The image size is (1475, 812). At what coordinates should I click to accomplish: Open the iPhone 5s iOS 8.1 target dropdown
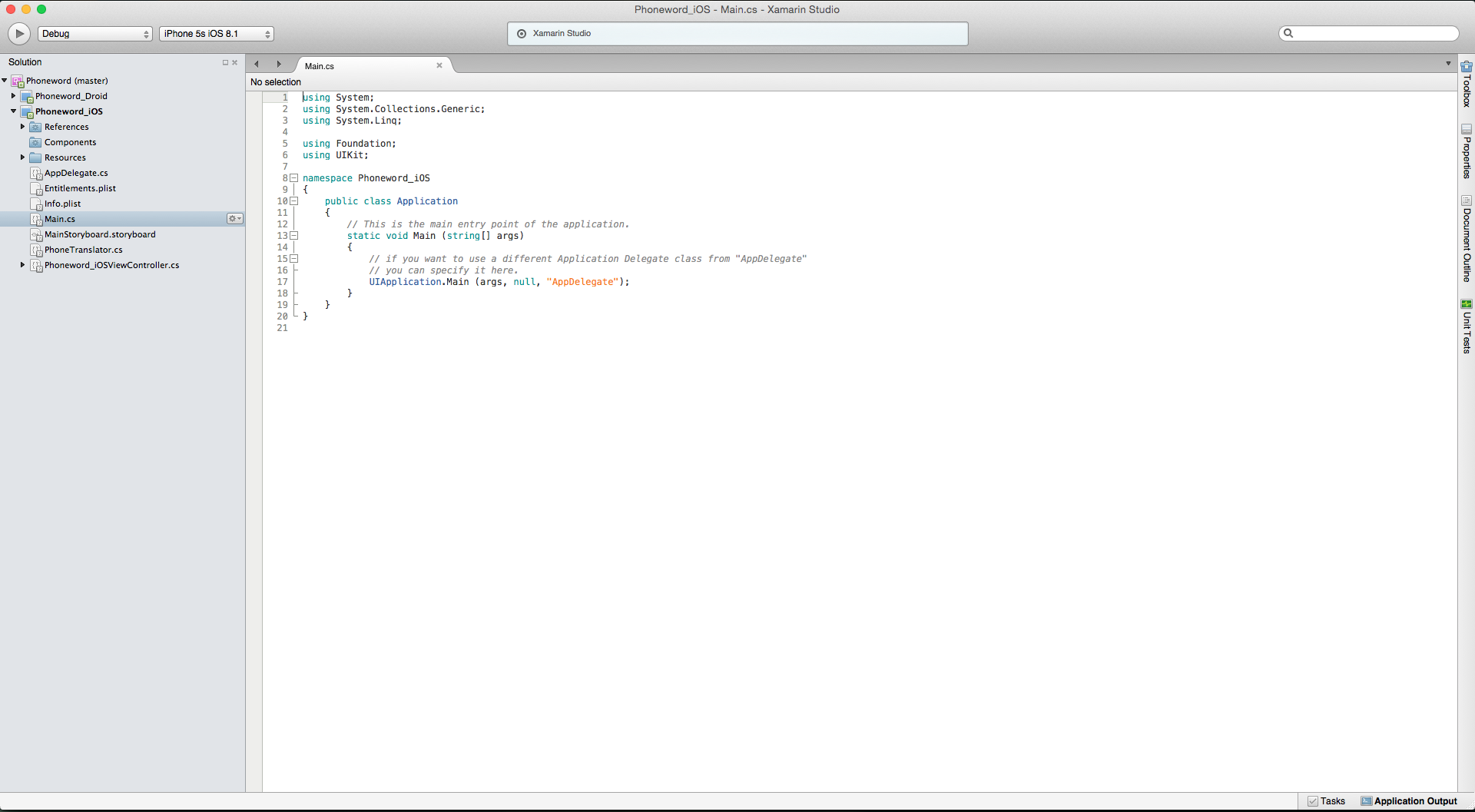(x=217, y=34)
